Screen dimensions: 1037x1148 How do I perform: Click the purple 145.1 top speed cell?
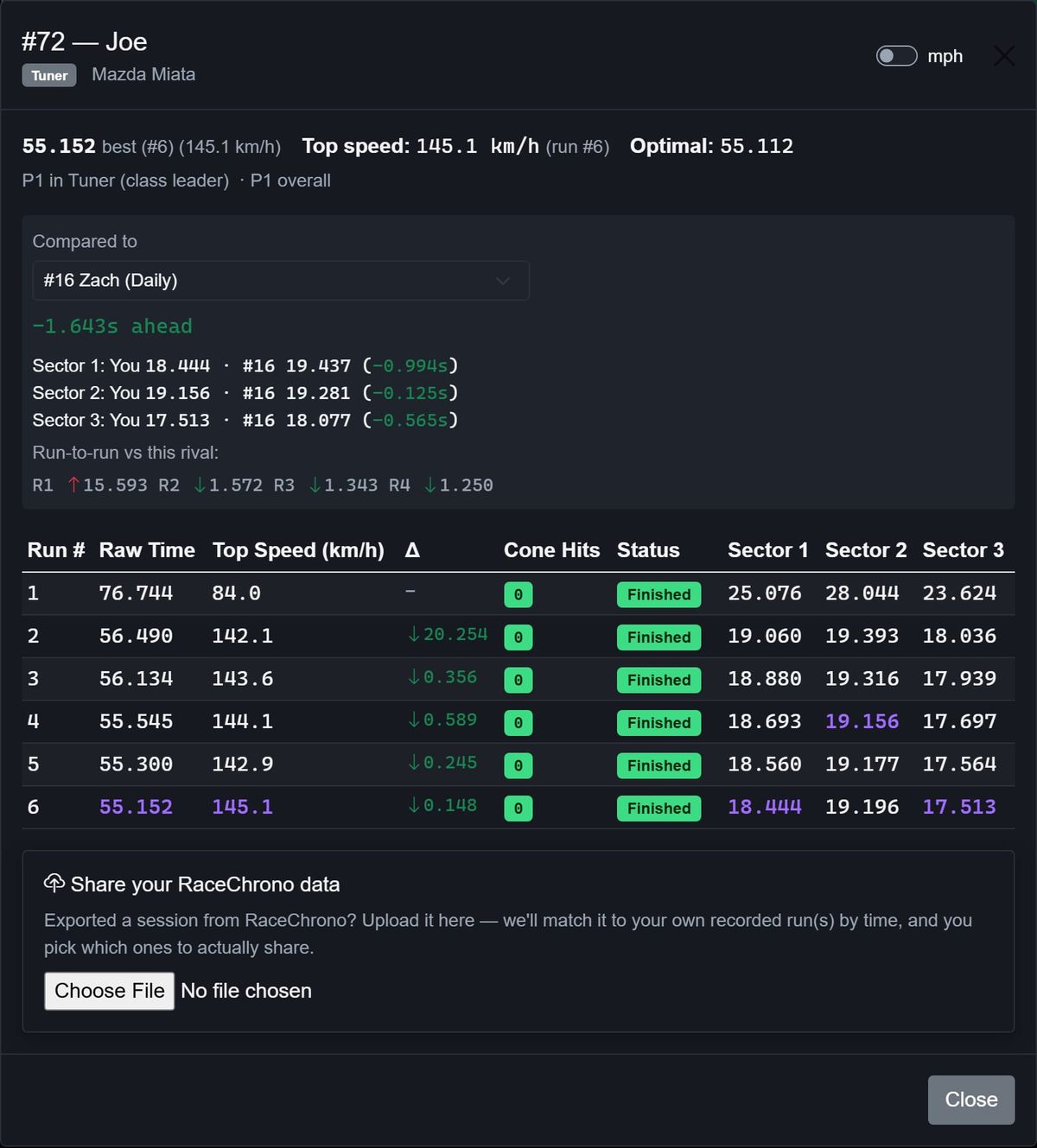(x=243, y=807)
